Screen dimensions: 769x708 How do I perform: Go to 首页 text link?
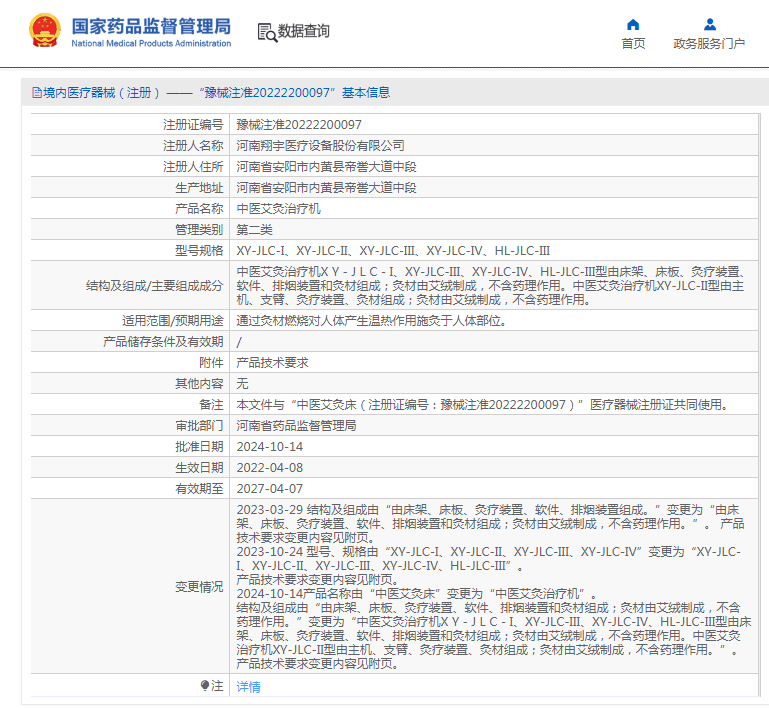click(x=633, y=44)
